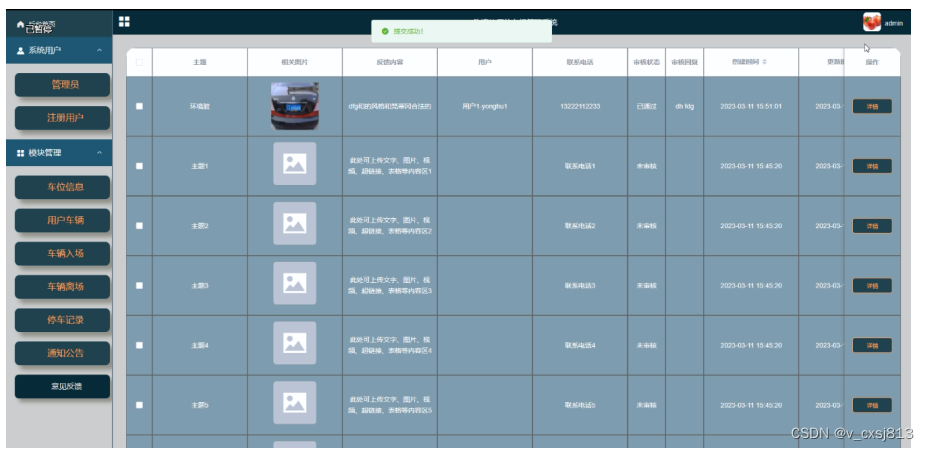Image resolution: width=929 pixels, height=451 pixels.
Task: Click 联系电话3 cell
Action: coord(580,286)
